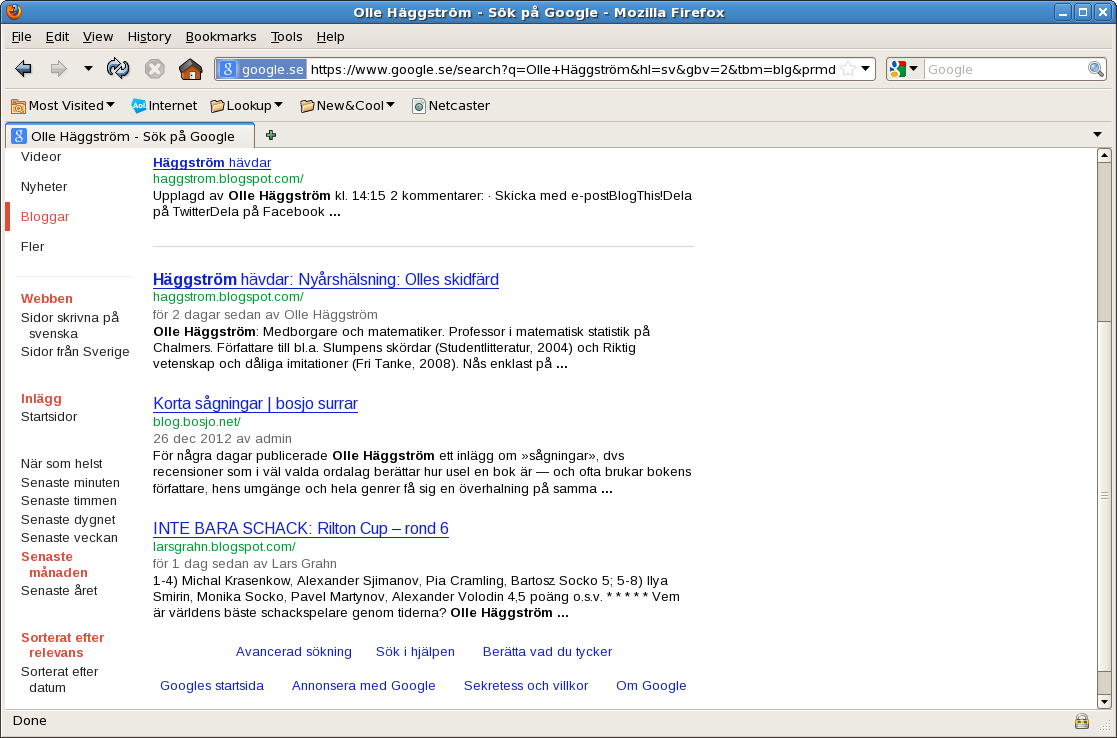This screenshot has width=1117, height=738.
Task: Open the Om Google link
Action: pos(651,686)
